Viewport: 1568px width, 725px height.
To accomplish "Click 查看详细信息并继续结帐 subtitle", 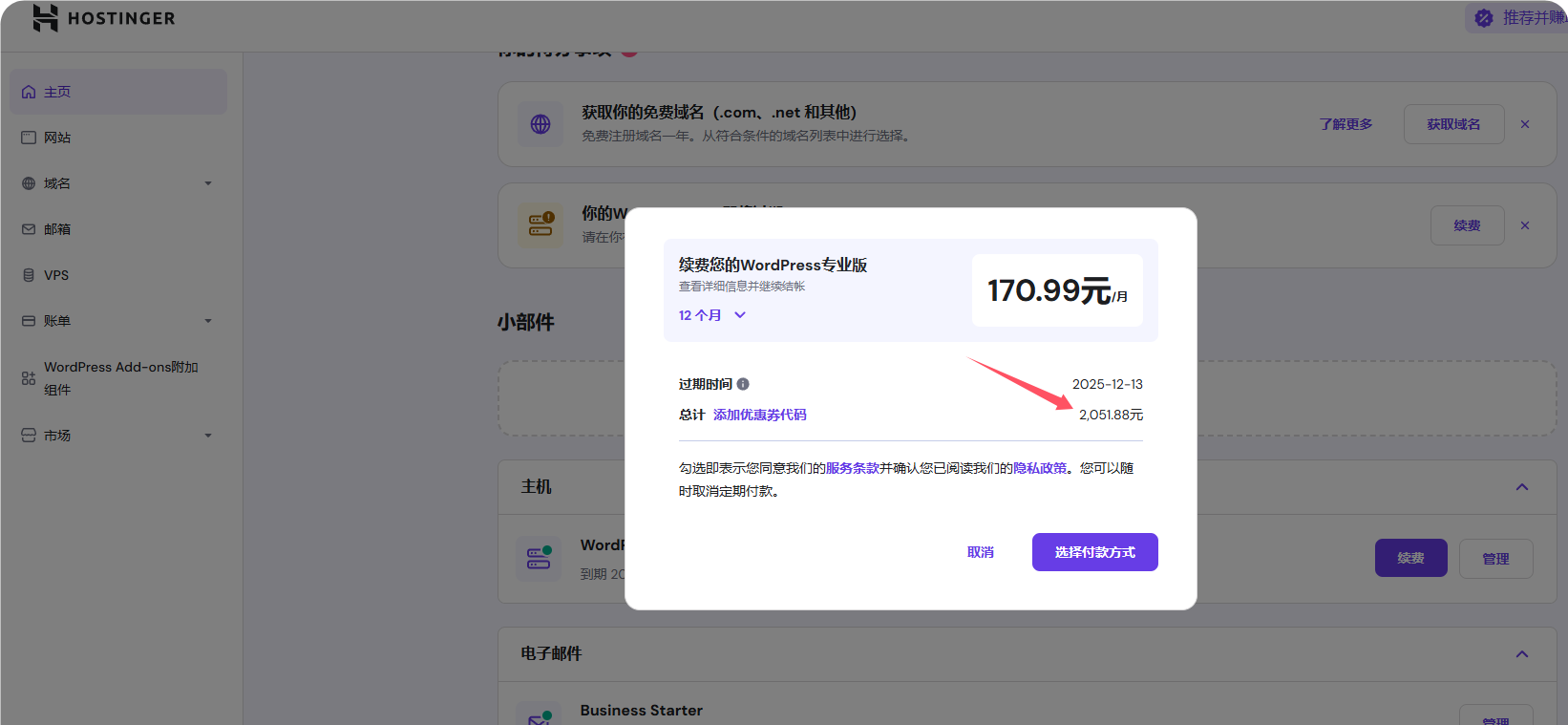I will click(x=742, y=287).
